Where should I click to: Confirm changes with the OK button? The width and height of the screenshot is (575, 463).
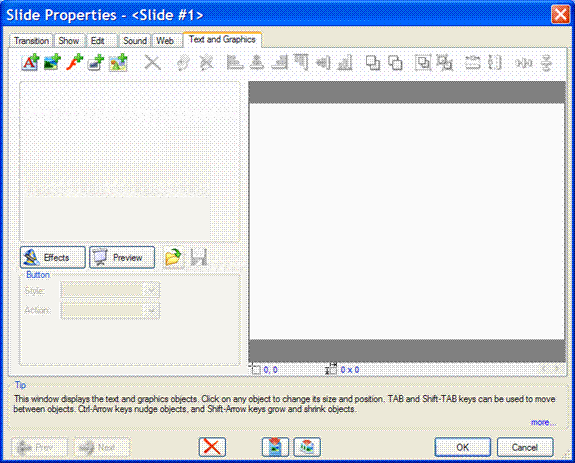pos(462,447)
